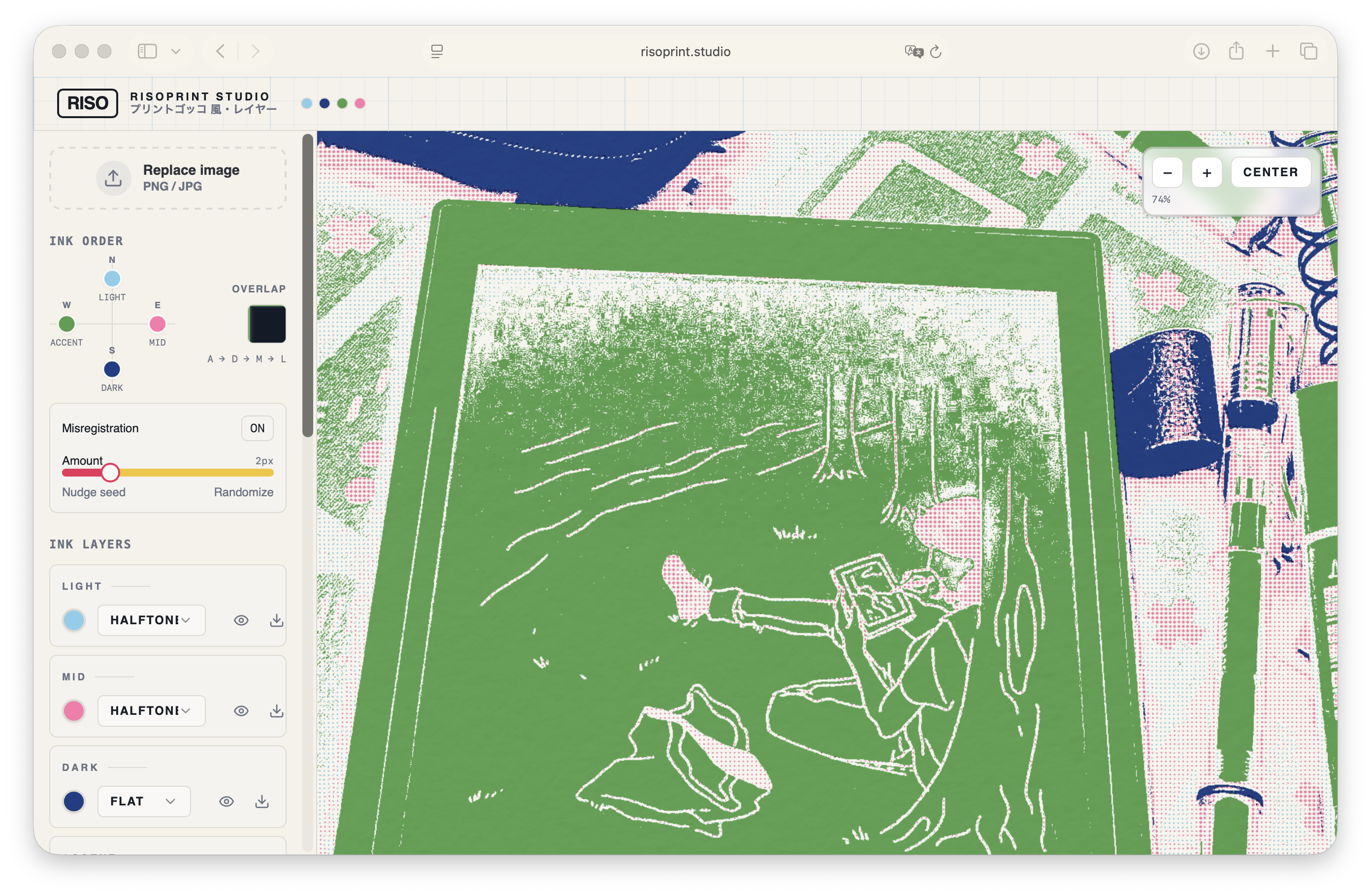Click the RISO logo badge
The width and height of the screenshot is (1371, 896).
click(x=88, y=103)
